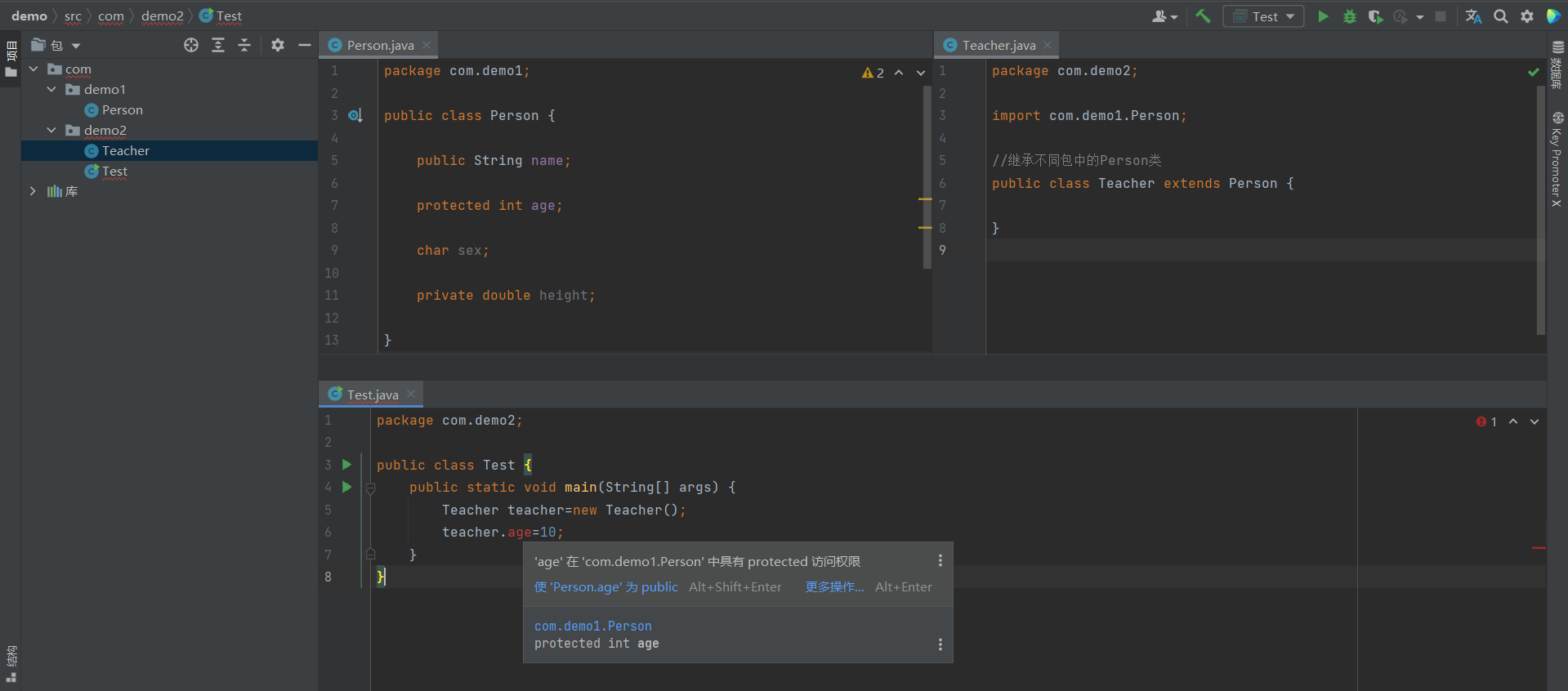Run the Test configuration with green play button
Screen dimensions: 1568x691
pos(1323,16)
